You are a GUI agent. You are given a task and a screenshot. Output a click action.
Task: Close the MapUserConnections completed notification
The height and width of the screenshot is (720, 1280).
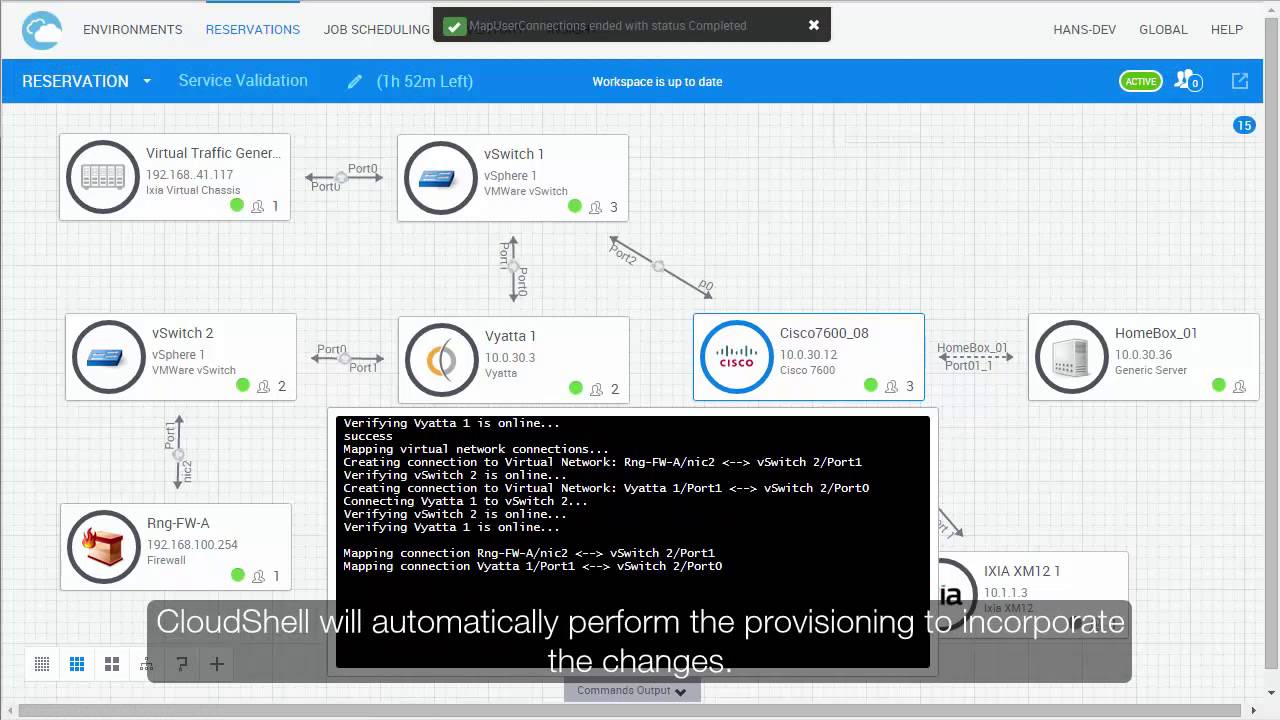pyautogui.click(x=814, y=25)
